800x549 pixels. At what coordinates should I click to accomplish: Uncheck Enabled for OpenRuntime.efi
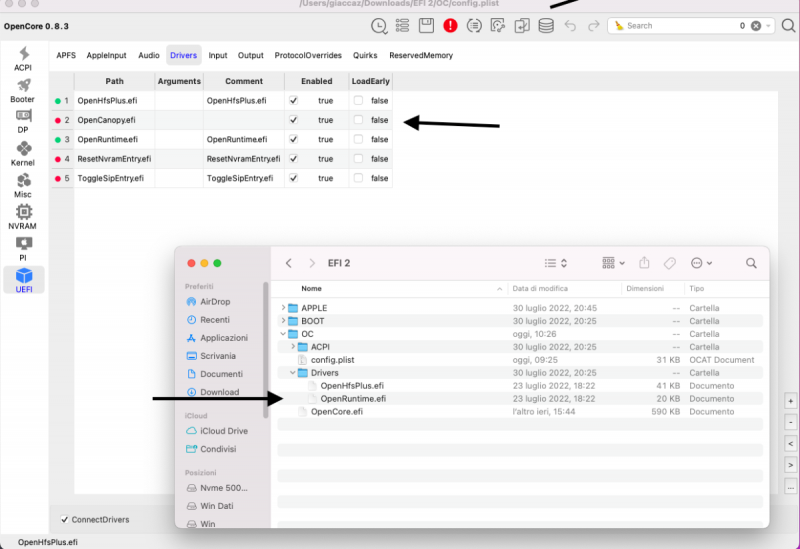click(293, 139)
